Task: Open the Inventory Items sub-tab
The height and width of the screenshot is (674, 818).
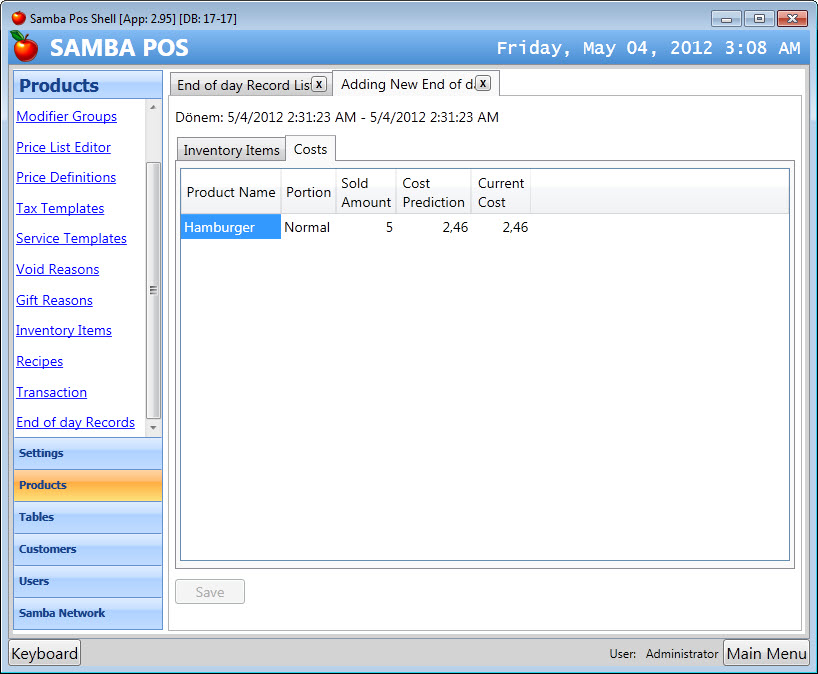Action: tap(231, 150)
